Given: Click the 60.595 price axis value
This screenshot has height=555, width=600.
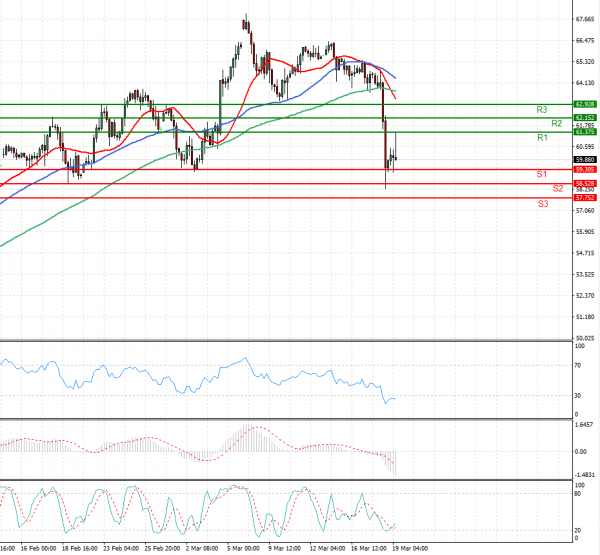Looking at the screenshot, I should coord(585,147).
